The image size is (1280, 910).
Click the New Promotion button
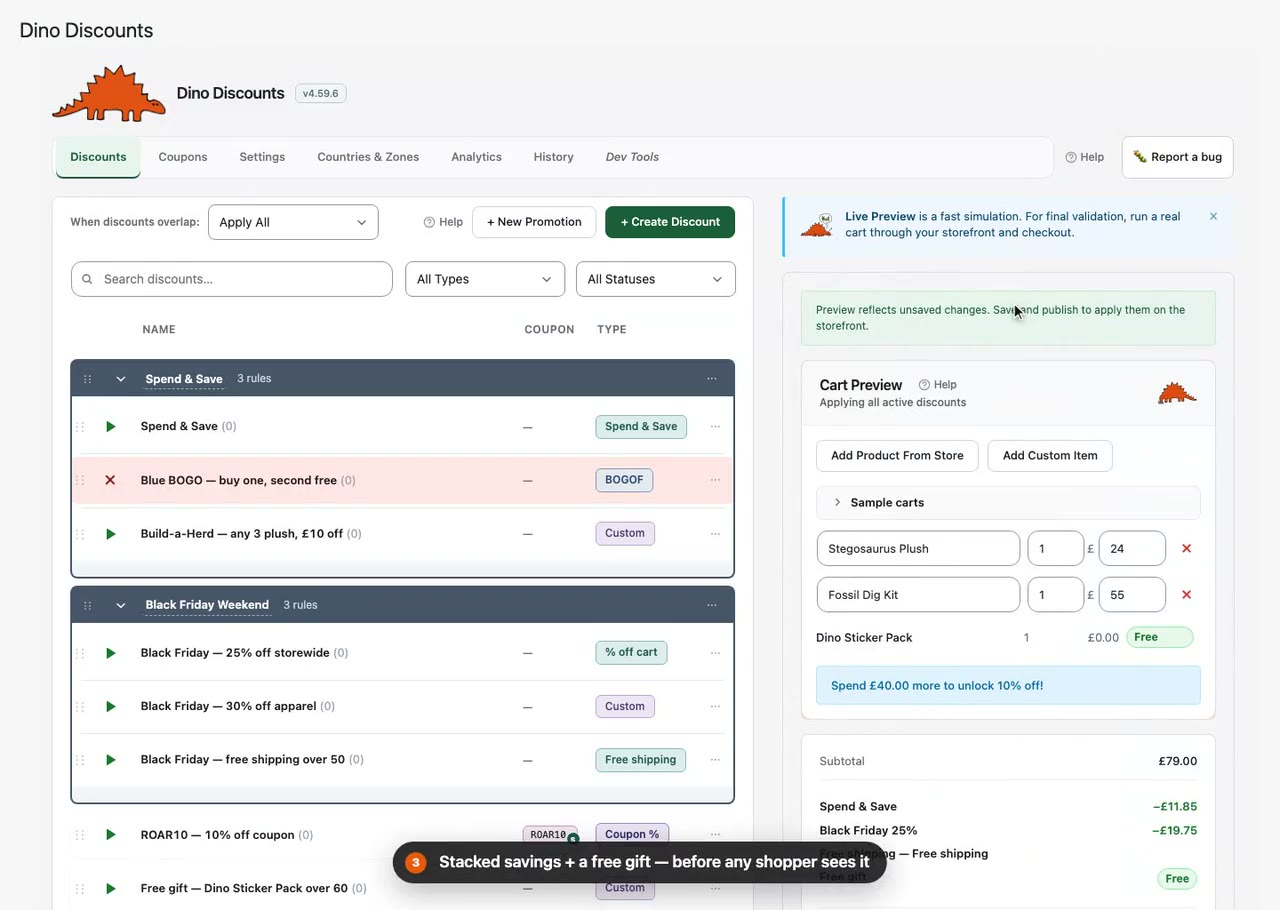(x=534, y=222)
